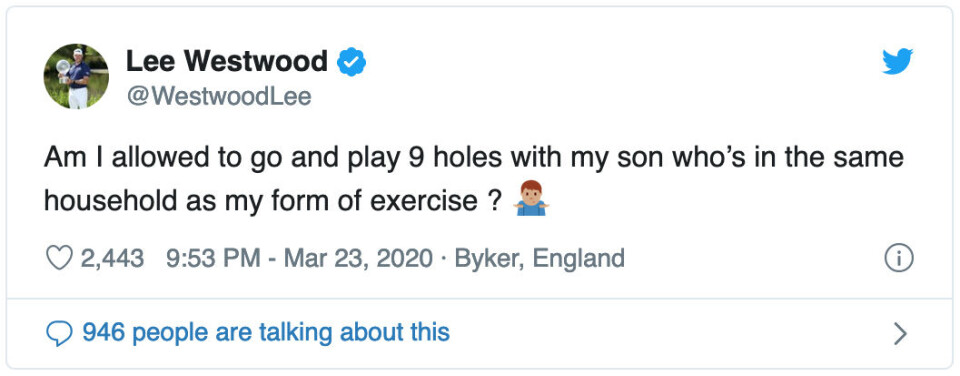The height and width of the screenshot is (376, 960).
Task: Click the Twitter bird logo
Action: (897, 61)
